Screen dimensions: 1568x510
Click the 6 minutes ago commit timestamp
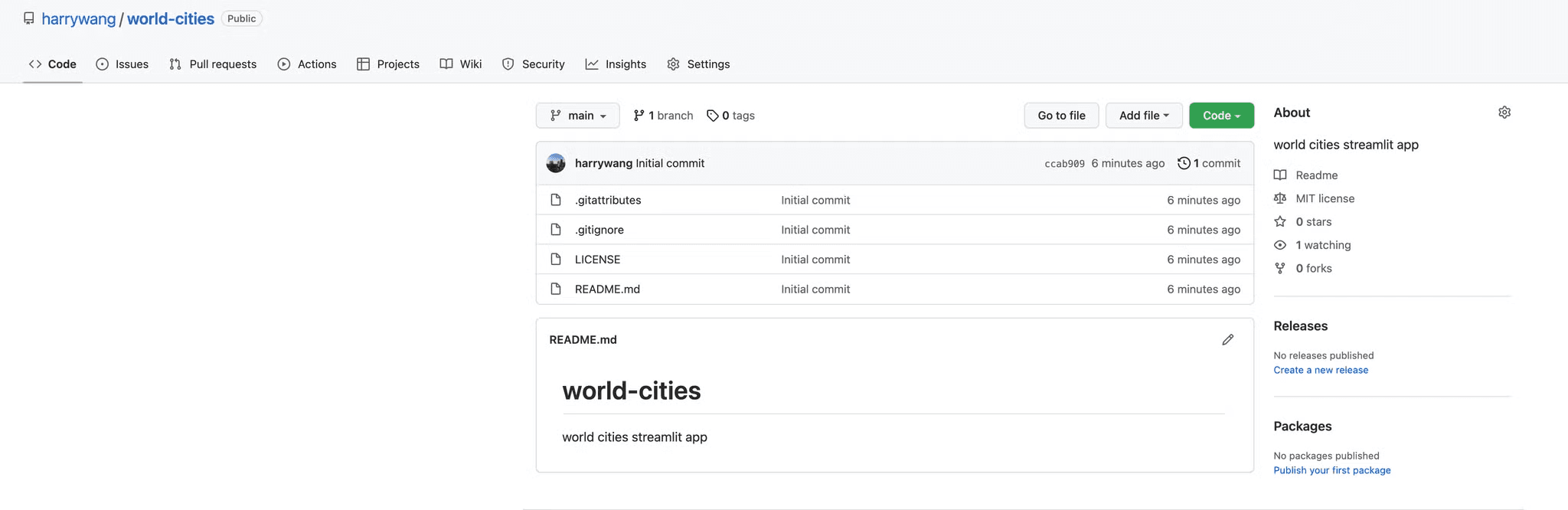(1128, 163)
